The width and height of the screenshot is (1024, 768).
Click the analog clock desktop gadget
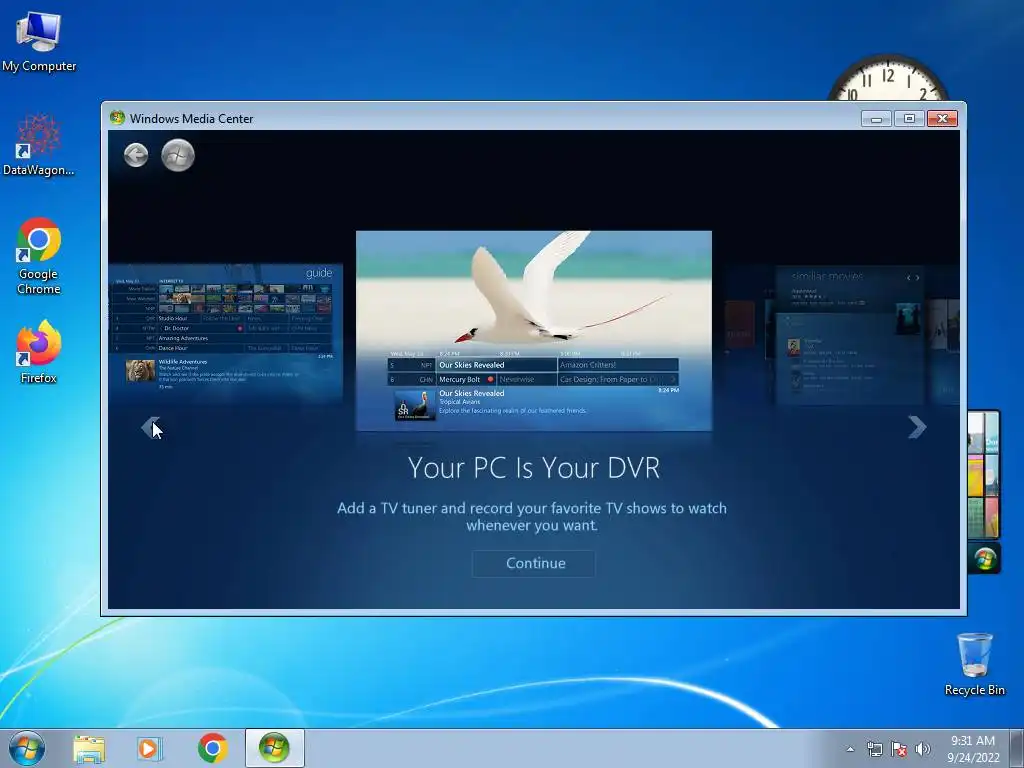point(888,78)
